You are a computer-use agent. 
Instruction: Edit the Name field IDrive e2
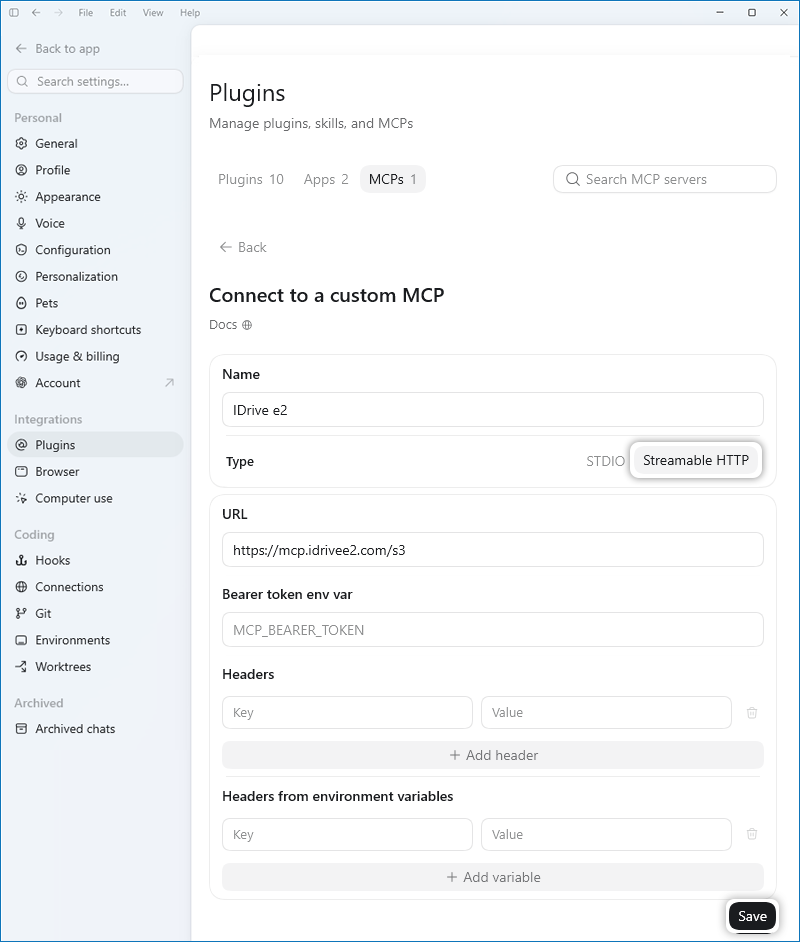[493, 410]
